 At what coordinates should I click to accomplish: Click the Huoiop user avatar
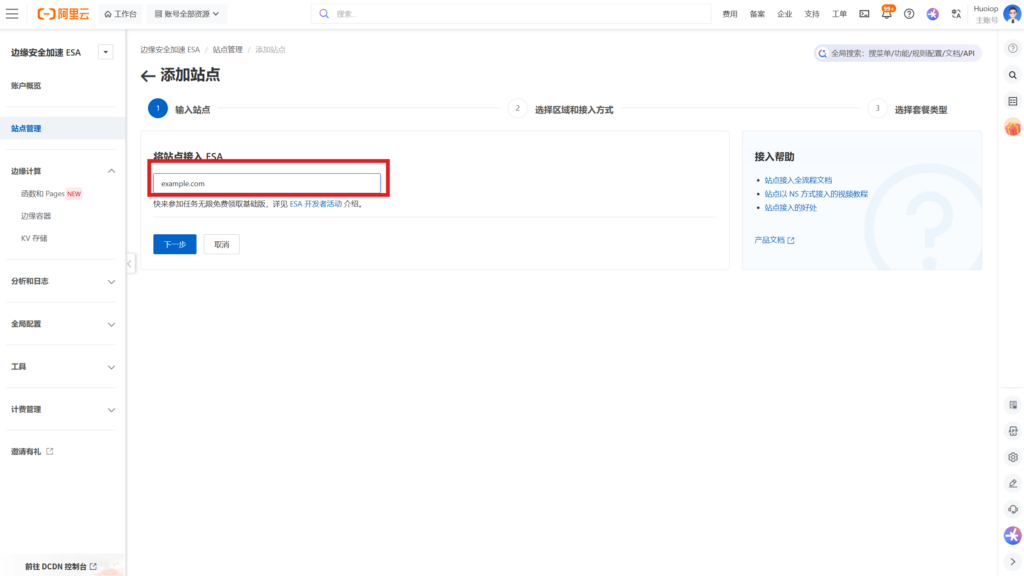(x=1012, y=14)
